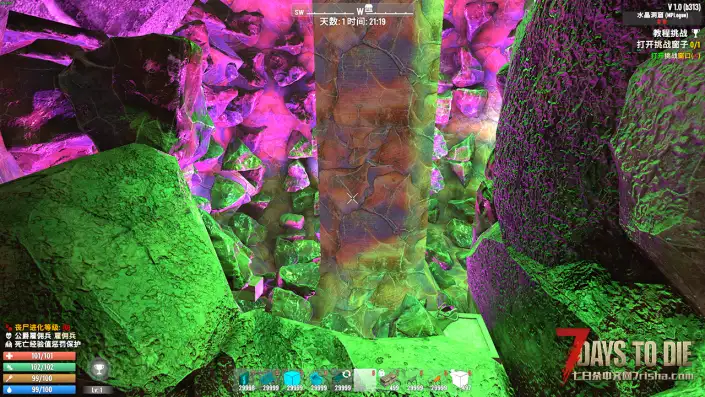Click the green stamina bar 102/102

(39, 367)
